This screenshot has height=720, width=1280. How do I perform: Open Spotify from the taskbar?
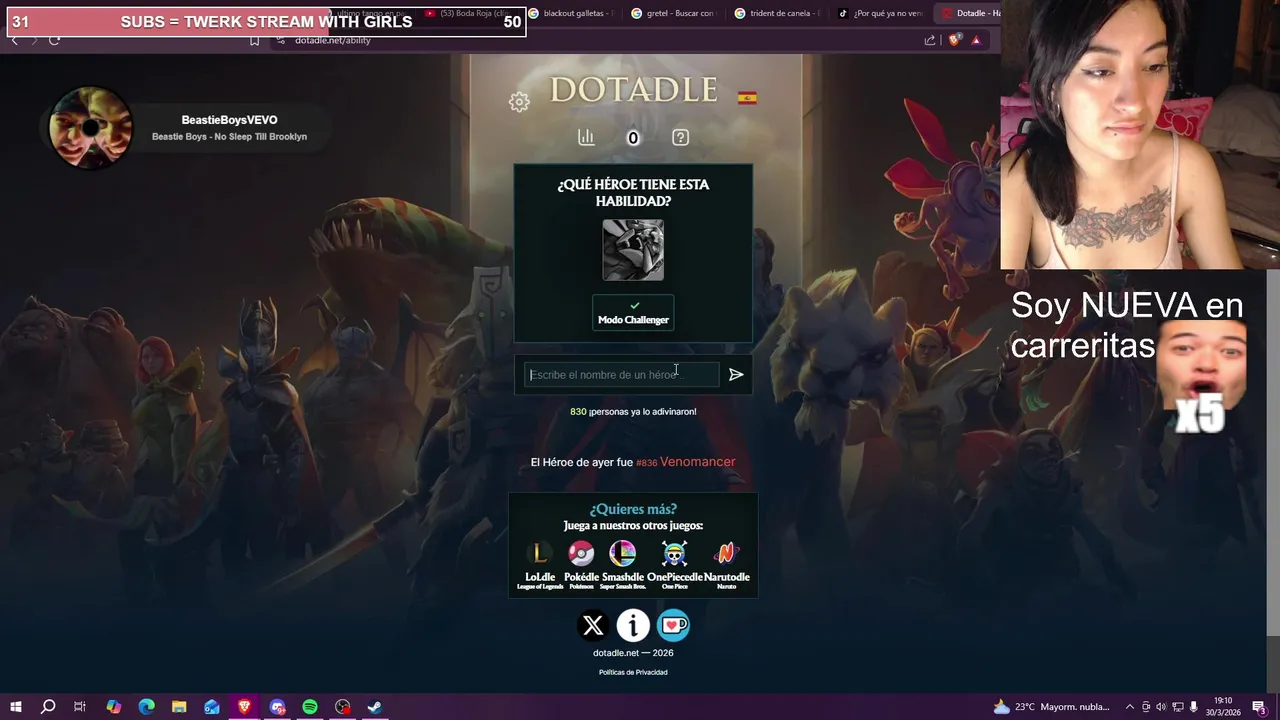[310, 707]
